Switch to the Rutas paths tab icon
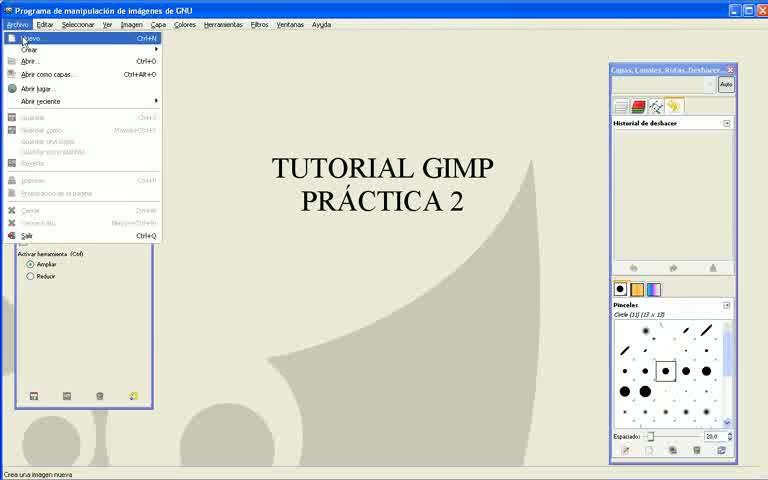Screen dimensions: 768x480 tap(656, 106)
